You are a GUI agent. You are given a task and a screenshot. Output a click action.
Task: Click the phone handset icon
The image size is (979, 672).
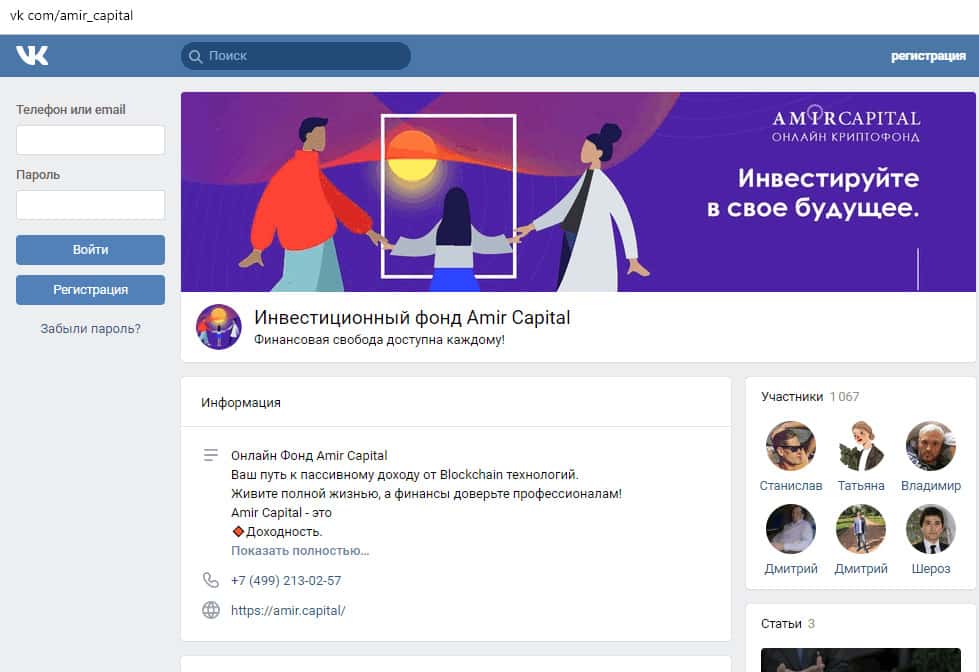pos(211,580)
